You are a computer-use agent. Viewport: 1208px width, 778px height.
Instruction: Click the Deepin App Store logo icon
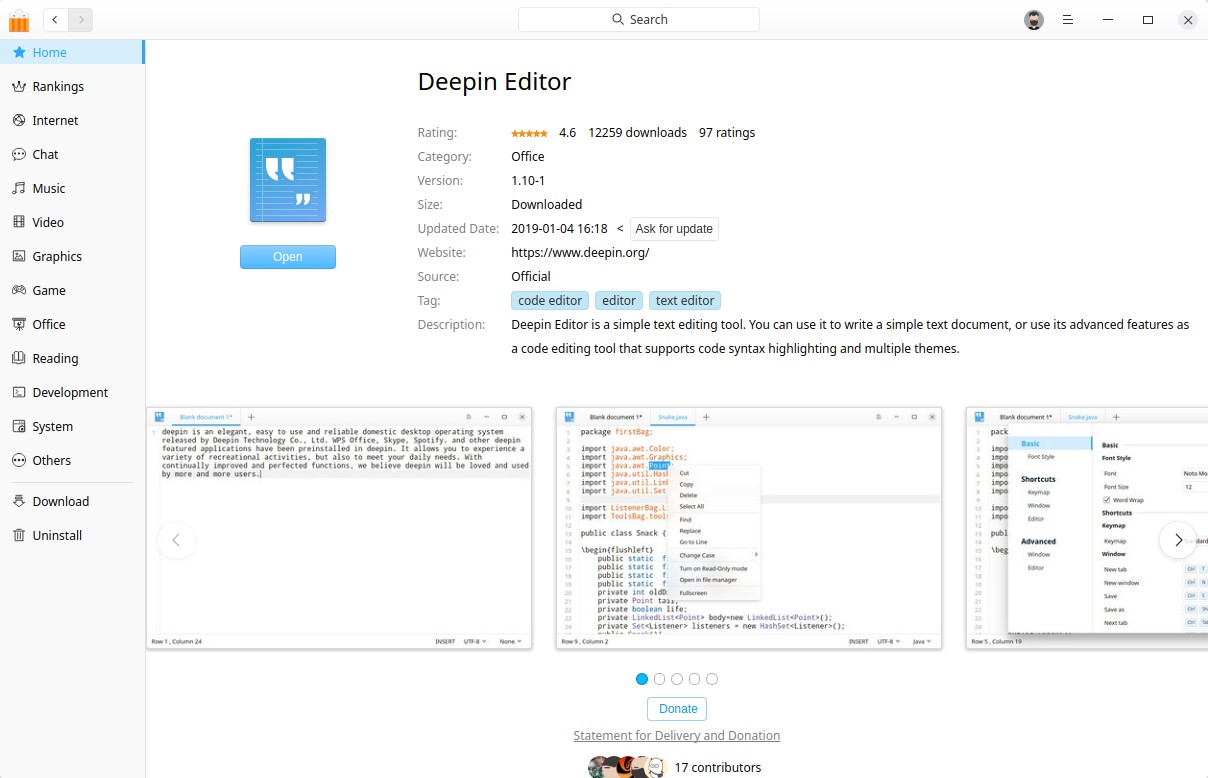pos(19,19)
